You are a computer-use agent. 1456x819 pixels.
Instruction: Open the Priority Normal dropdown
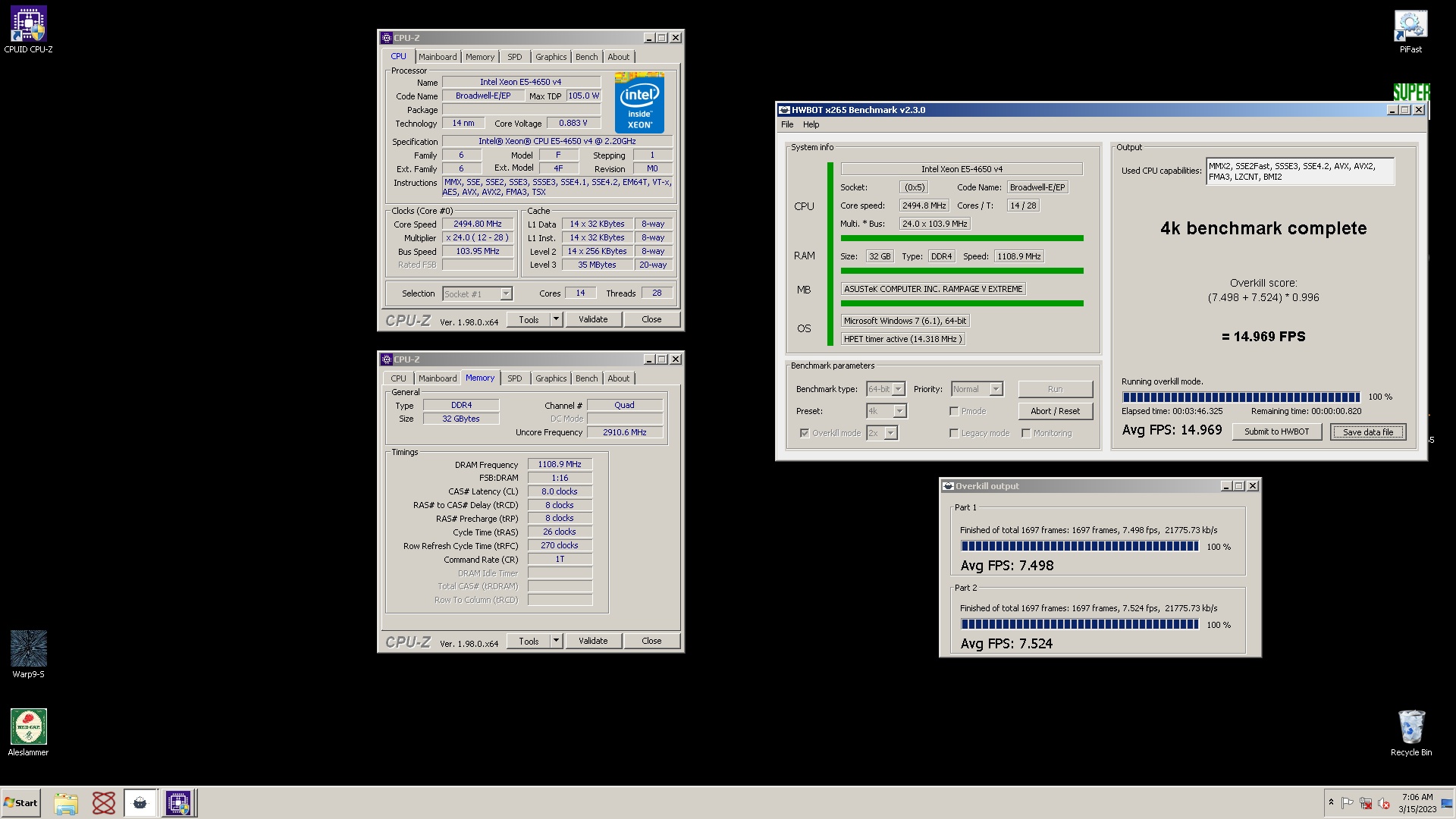[996, 389]
